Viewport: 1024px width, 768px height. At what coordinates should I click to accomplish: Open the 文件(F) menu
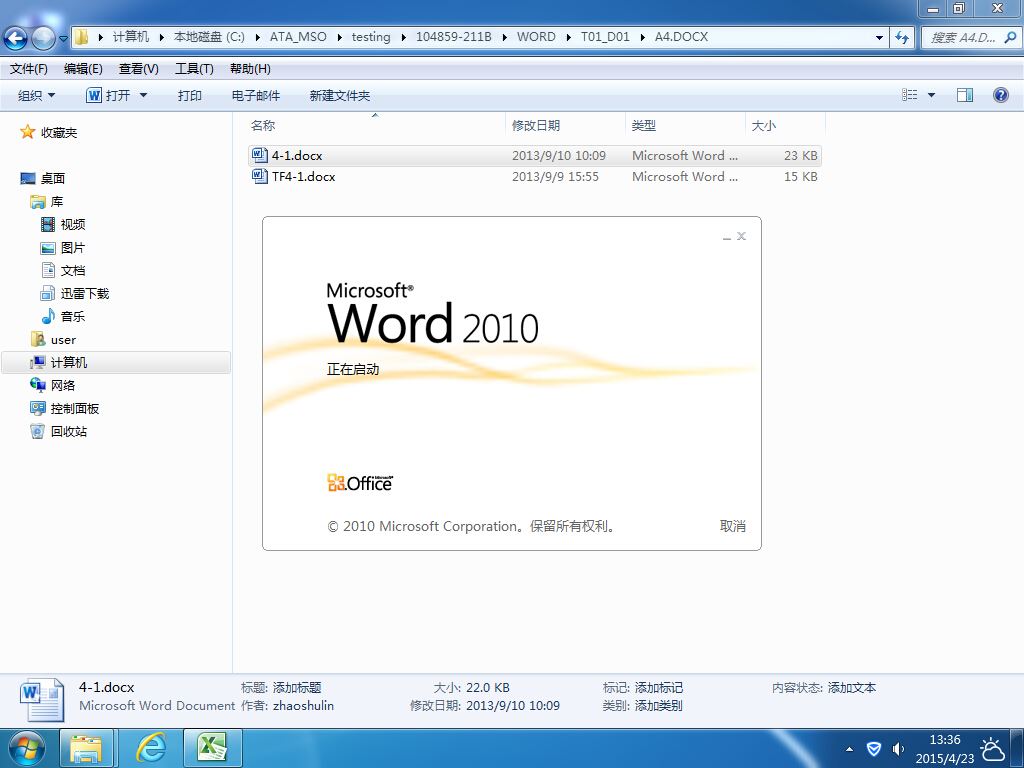29,69
